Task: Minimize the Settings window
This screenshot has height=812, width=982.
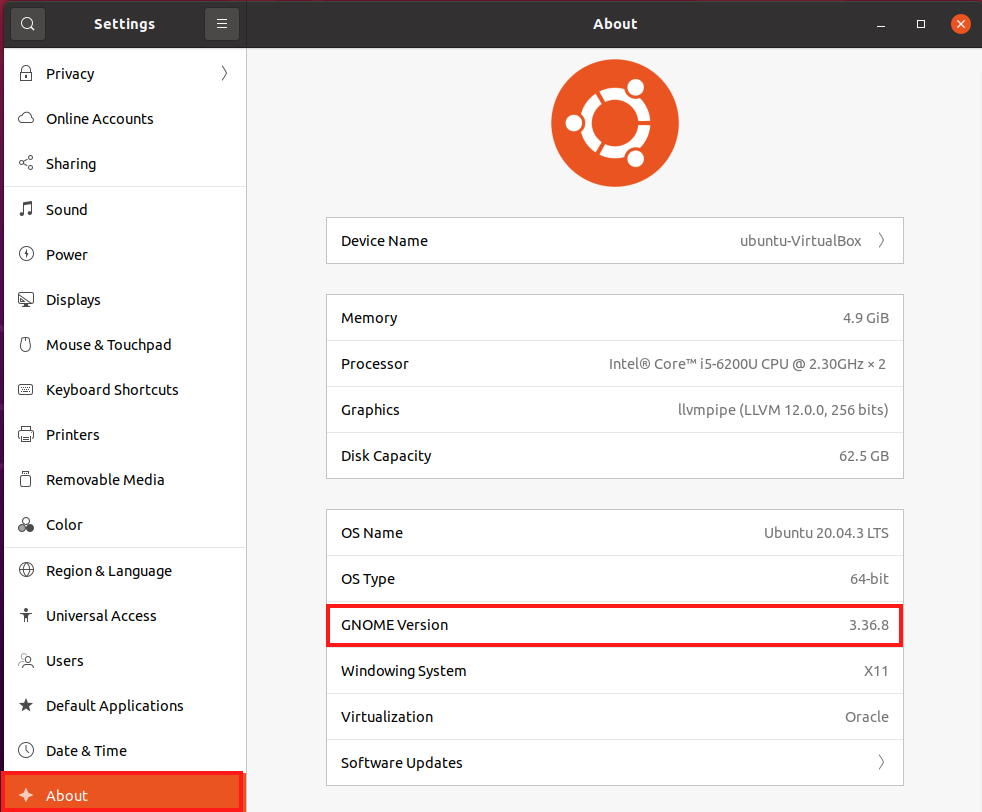Action: coord(881,24)
